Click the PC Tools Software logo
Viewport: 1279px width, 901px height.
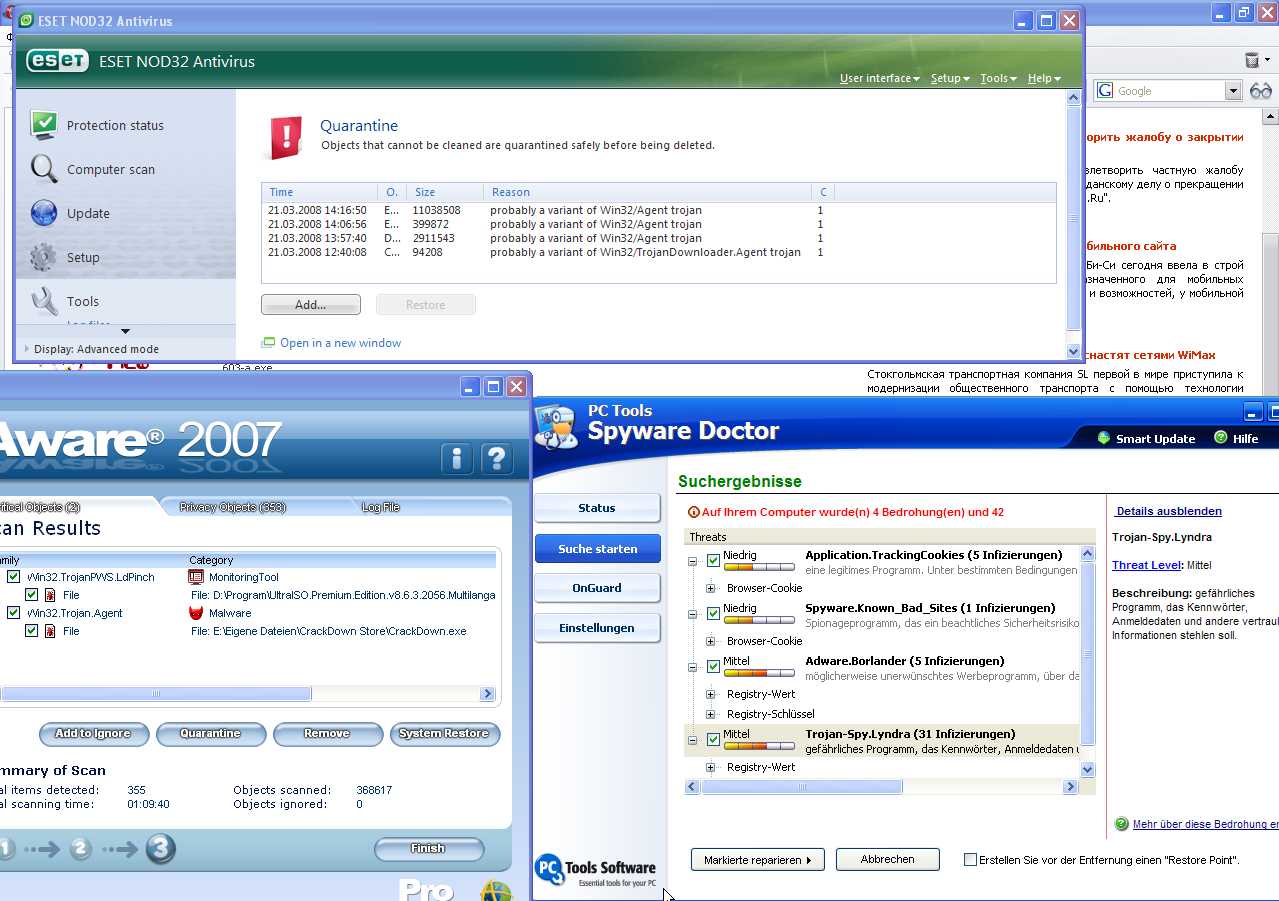[596, 869]
